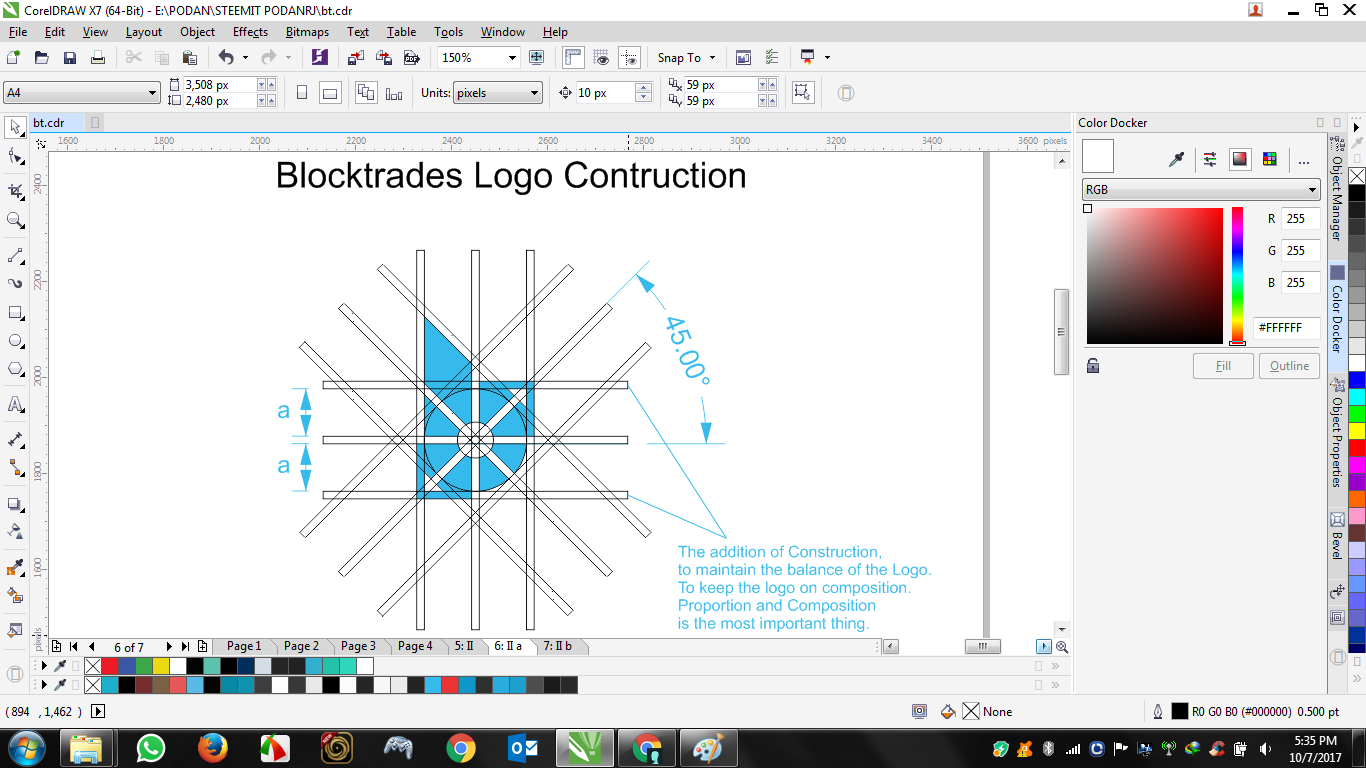
Task: Select the Polygon tool
Action: tap(15, 369)
